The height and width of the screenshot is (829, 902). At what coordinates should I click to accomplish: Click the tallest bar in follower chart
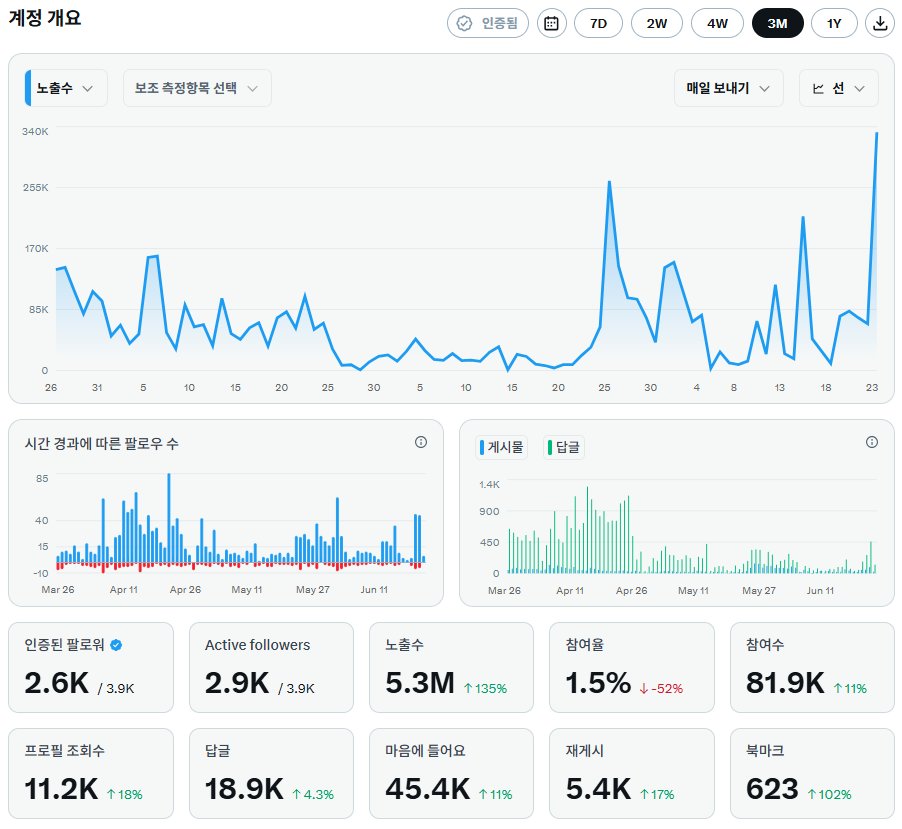point(169,518)
